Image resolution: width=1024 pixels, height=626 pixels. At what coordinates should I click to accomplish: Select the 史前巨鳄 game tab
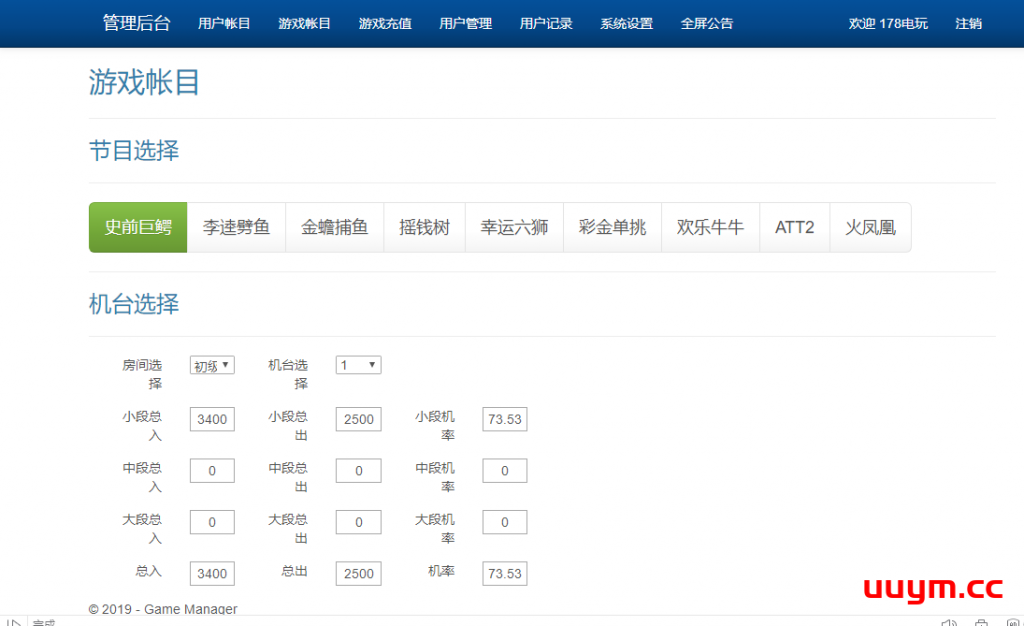click(138, 227)
